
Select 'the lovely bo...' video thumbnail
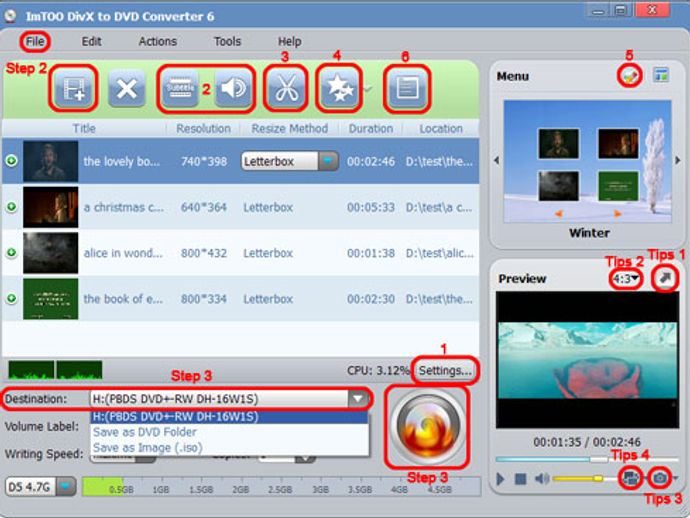(51, 161)
